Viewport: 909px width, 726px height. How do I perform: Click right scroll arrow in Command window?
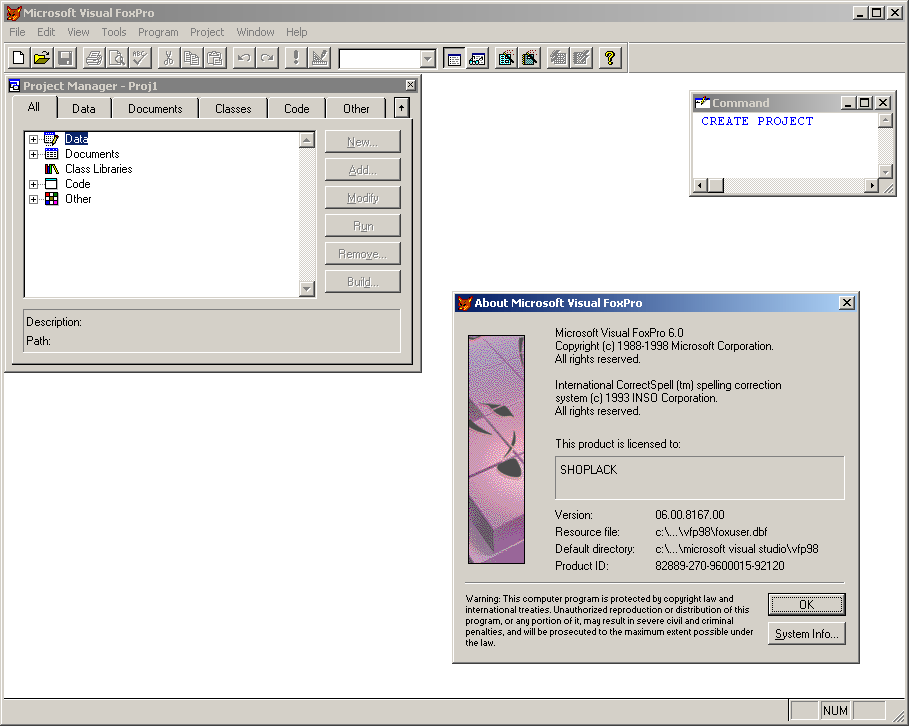pos(871,186)
